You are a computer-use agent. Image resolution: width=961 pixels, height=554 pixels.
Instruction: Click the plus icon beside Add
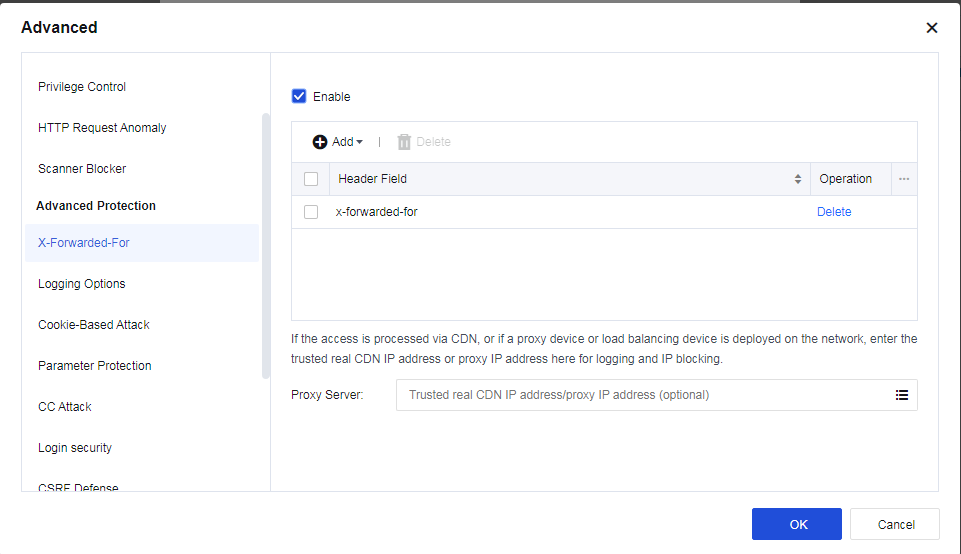(x=320, y=142)
